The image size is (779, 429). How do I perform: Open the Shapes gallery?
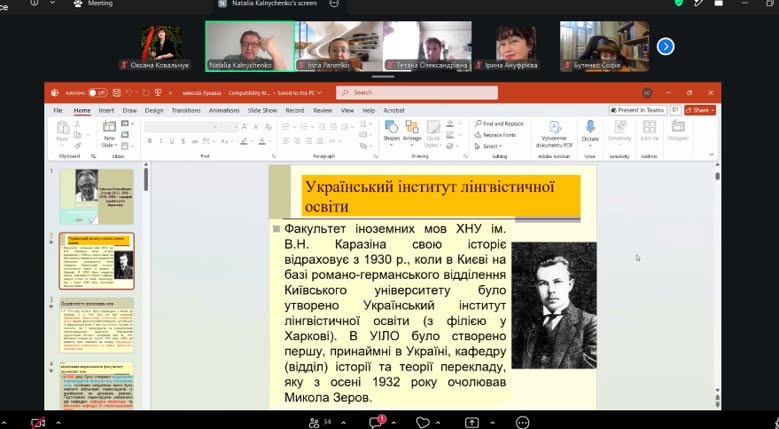tap(391, 132)
